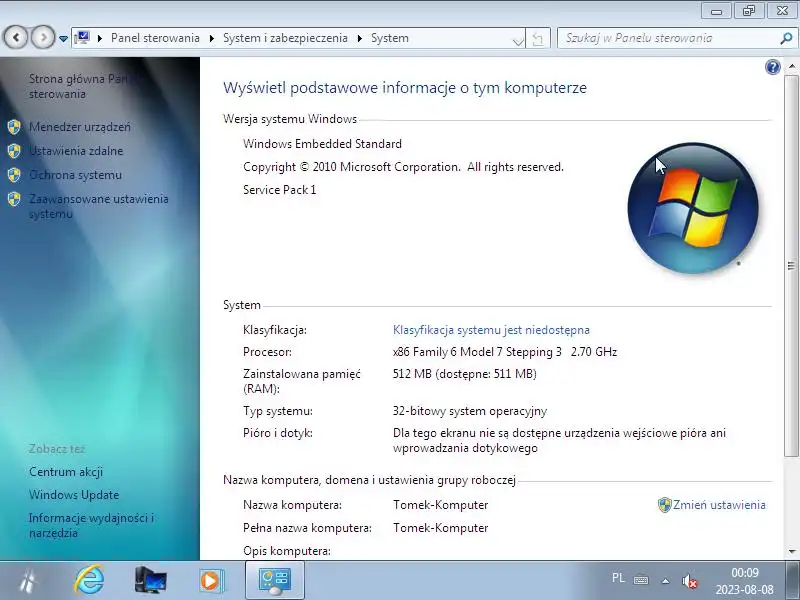800x600 pixels.
Task: Click the text Service Pack 1
Action: (x=280, y=190)
